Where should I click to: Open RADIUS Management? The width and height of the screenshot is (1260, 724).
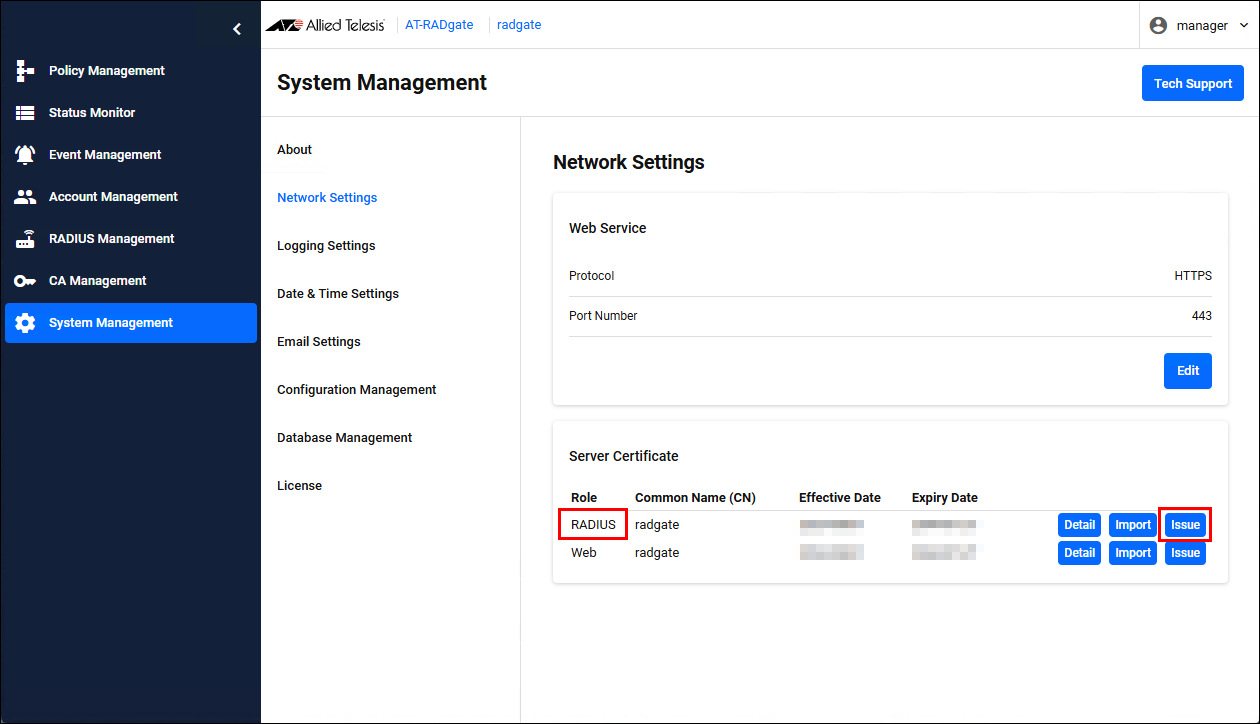130,239
